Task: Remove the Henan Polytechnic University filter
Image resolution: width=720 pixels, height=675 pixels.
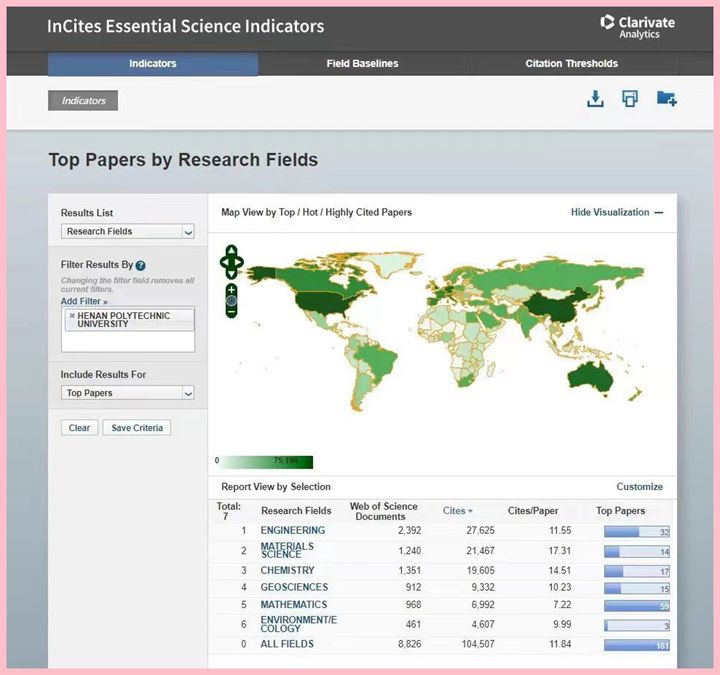Action: 71,316
